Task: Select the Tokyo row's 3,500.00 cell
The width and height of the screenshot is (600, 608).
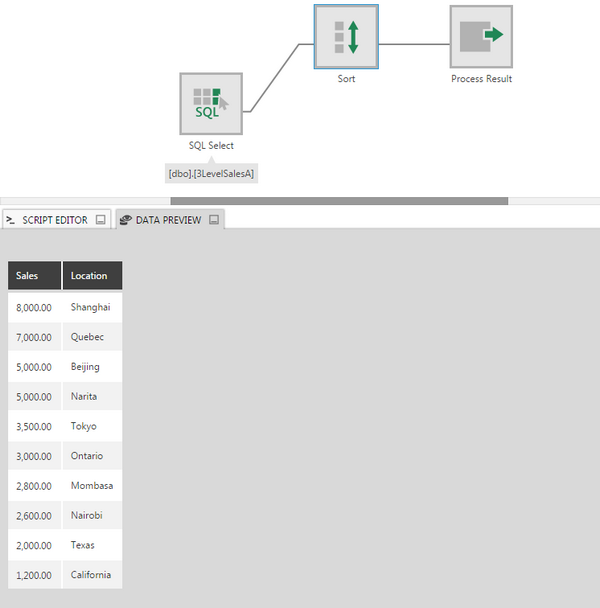Action: point(35,426)
